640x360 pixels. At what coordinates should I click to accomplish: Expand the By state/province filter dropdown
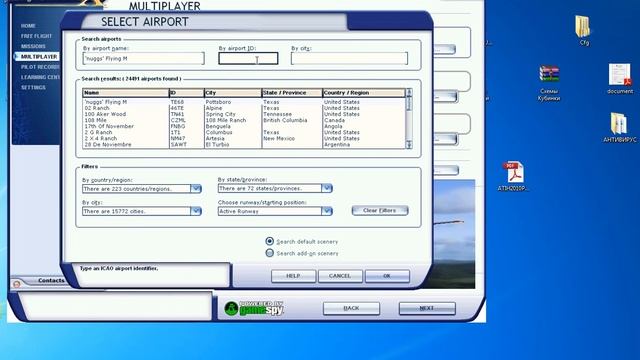tap(327, 188)
